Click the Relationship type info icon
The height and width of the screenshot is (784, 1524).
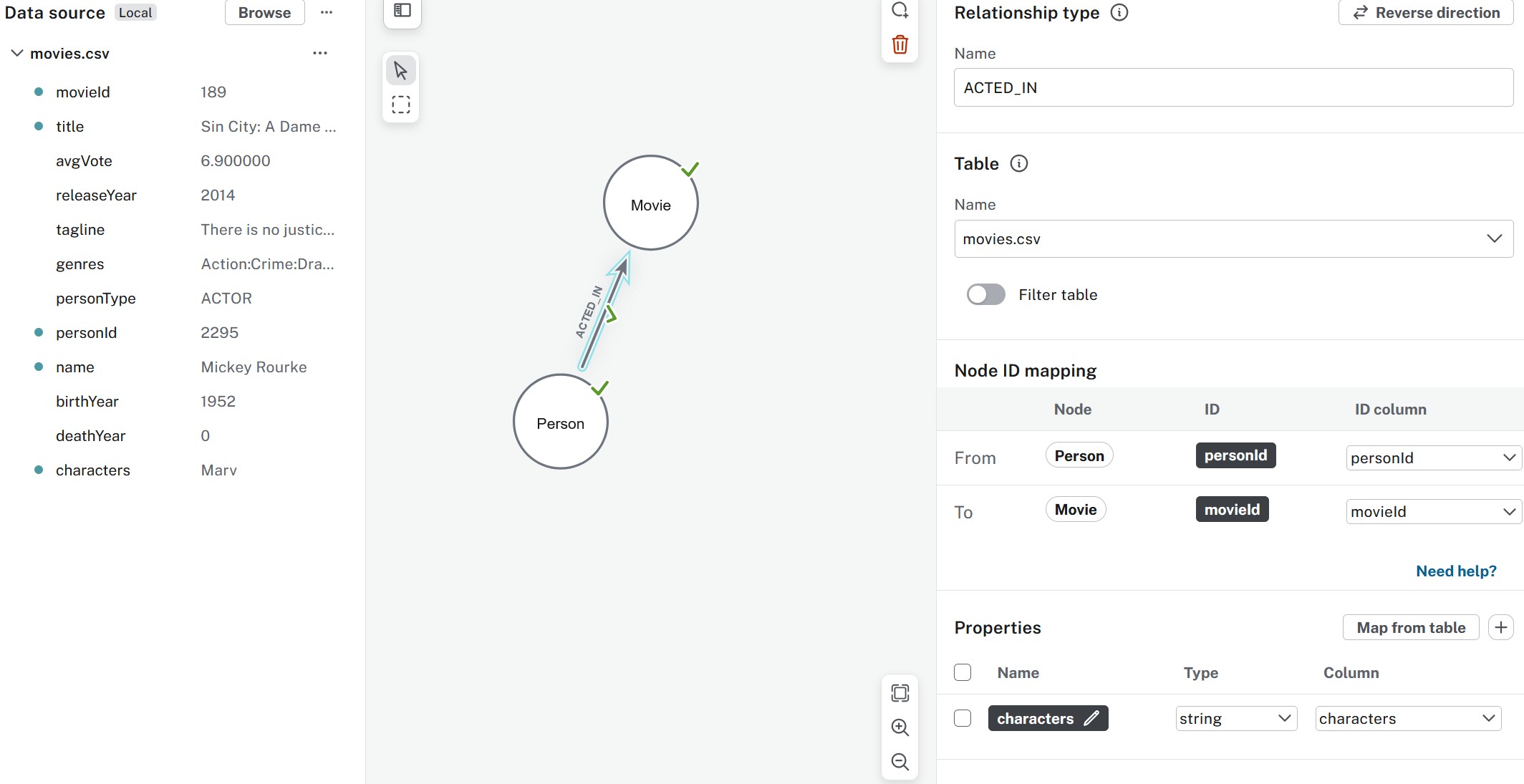1119,13
